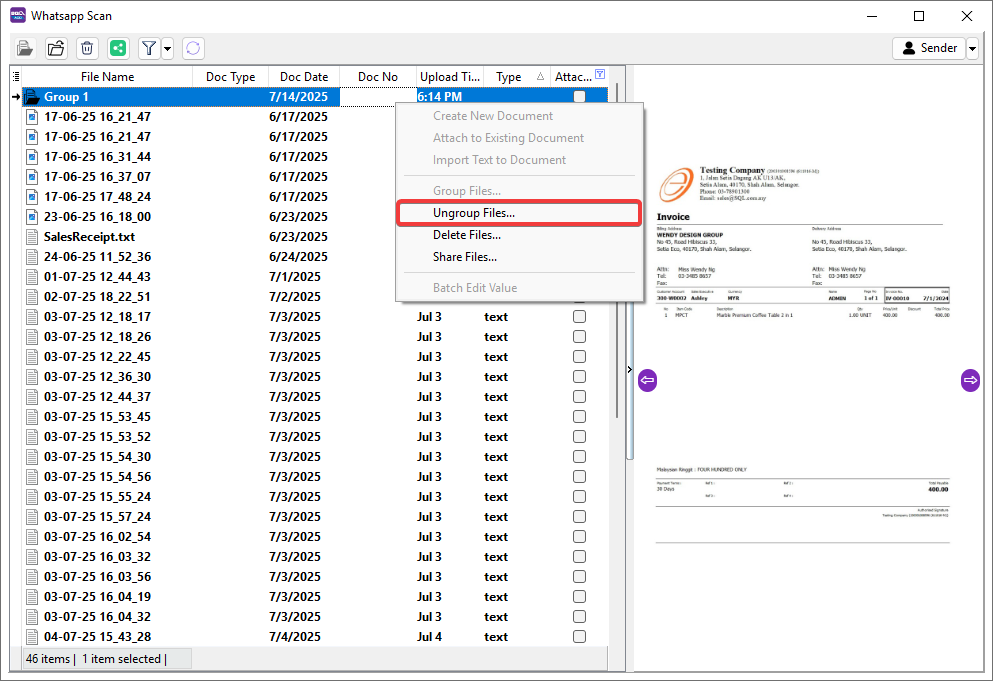Click the 7/14/2025 date of Group 1
Image resolution: width=993 pixels, height=681 pixels.
pyautogui.click(x=298, y=97)
